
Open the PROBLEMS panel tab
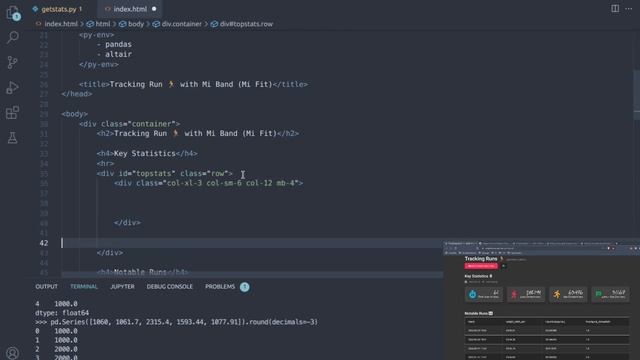[x=220, y=287]
